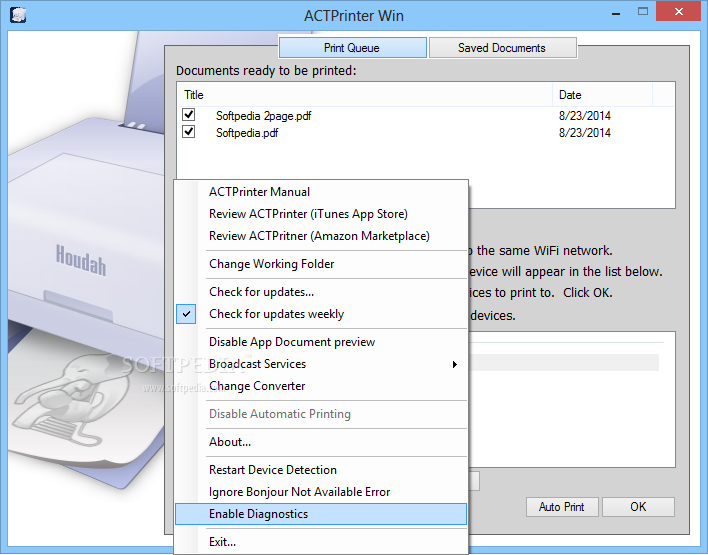The width and height of the screenshot is (708, 555).
Task: Choose Review ACTPrinter (iTunes App Store)
Action: pyautogui.click(x=321, y=214)
